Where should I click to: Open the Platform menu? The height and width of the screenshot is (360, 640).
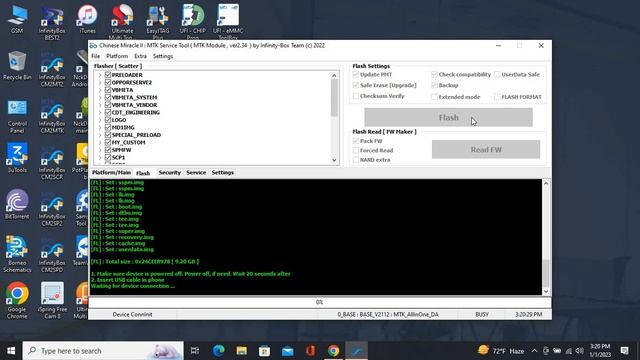click(x=117, y=56)
